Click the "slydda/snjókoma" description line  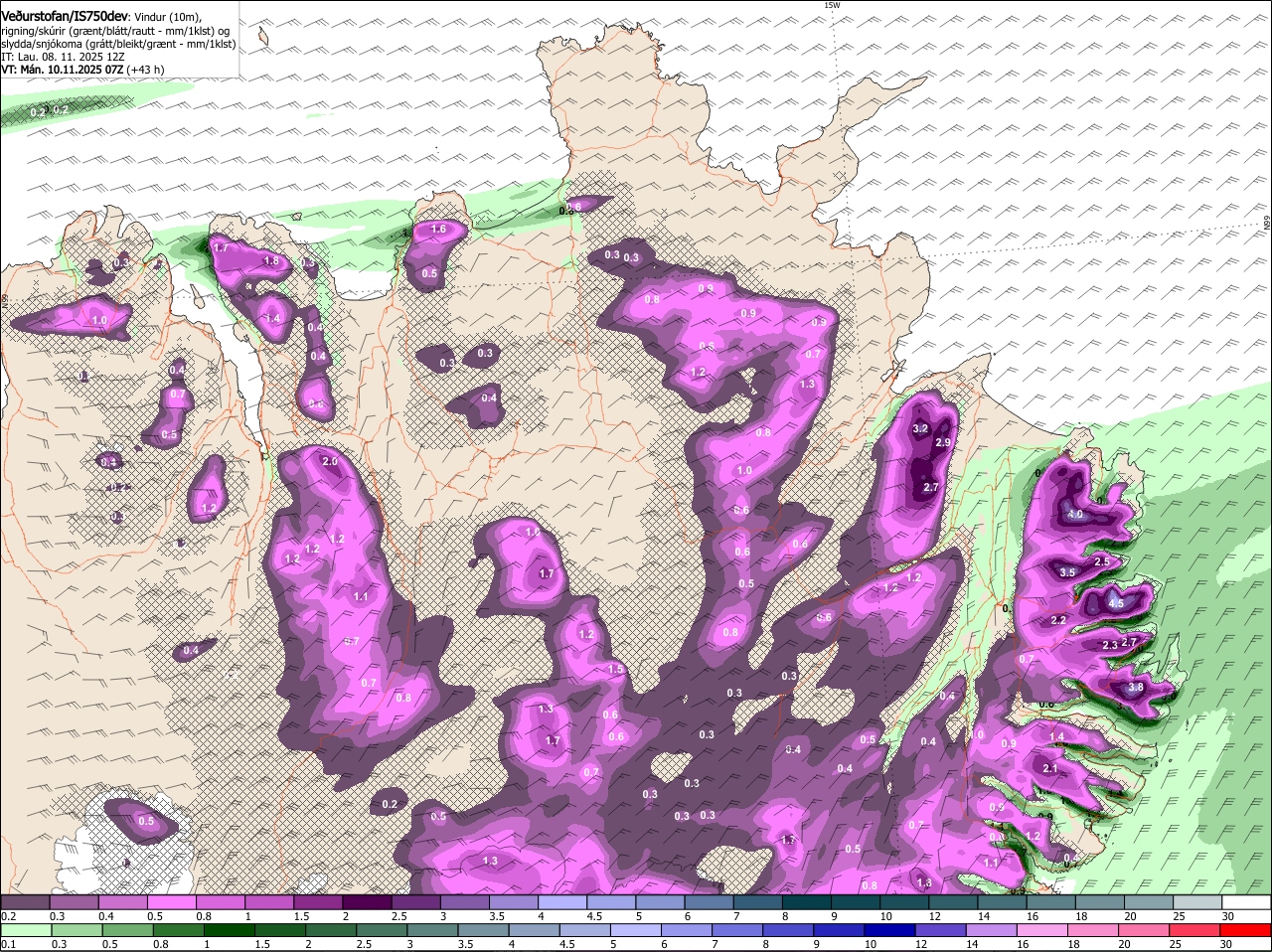[118, 44]
